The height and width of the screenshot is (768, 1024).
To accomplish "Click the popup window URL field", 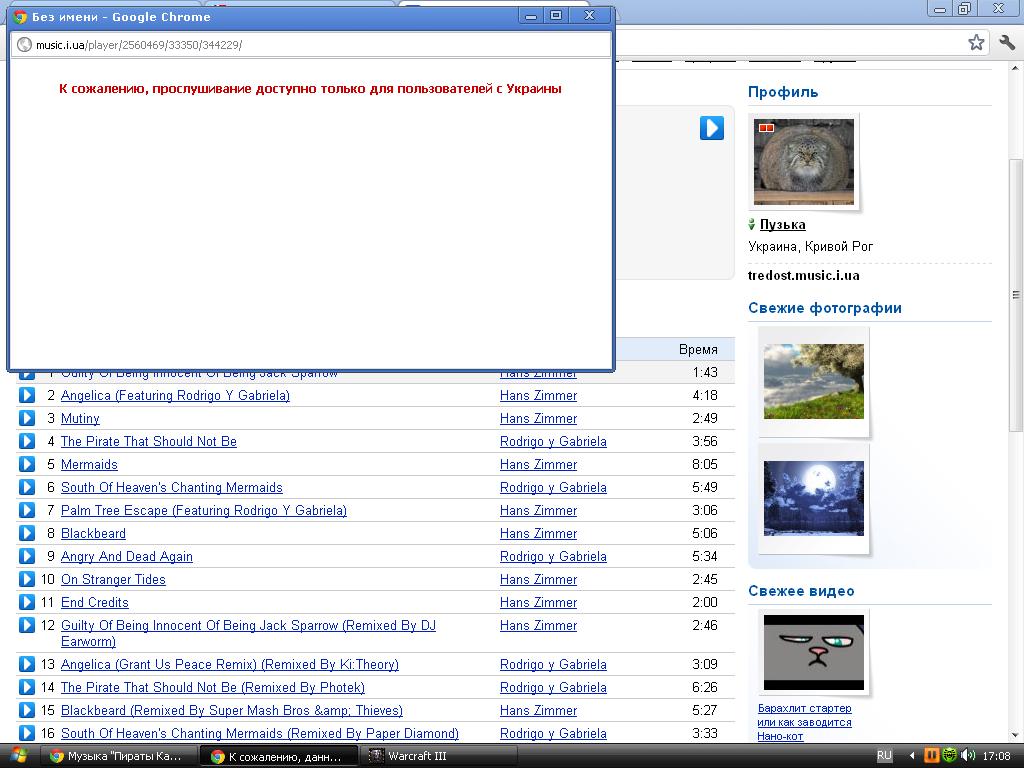I will (x=311, y=44).
